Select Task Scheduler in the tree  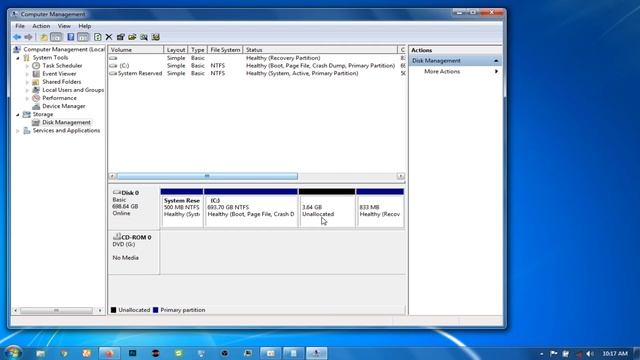point(62,66)
